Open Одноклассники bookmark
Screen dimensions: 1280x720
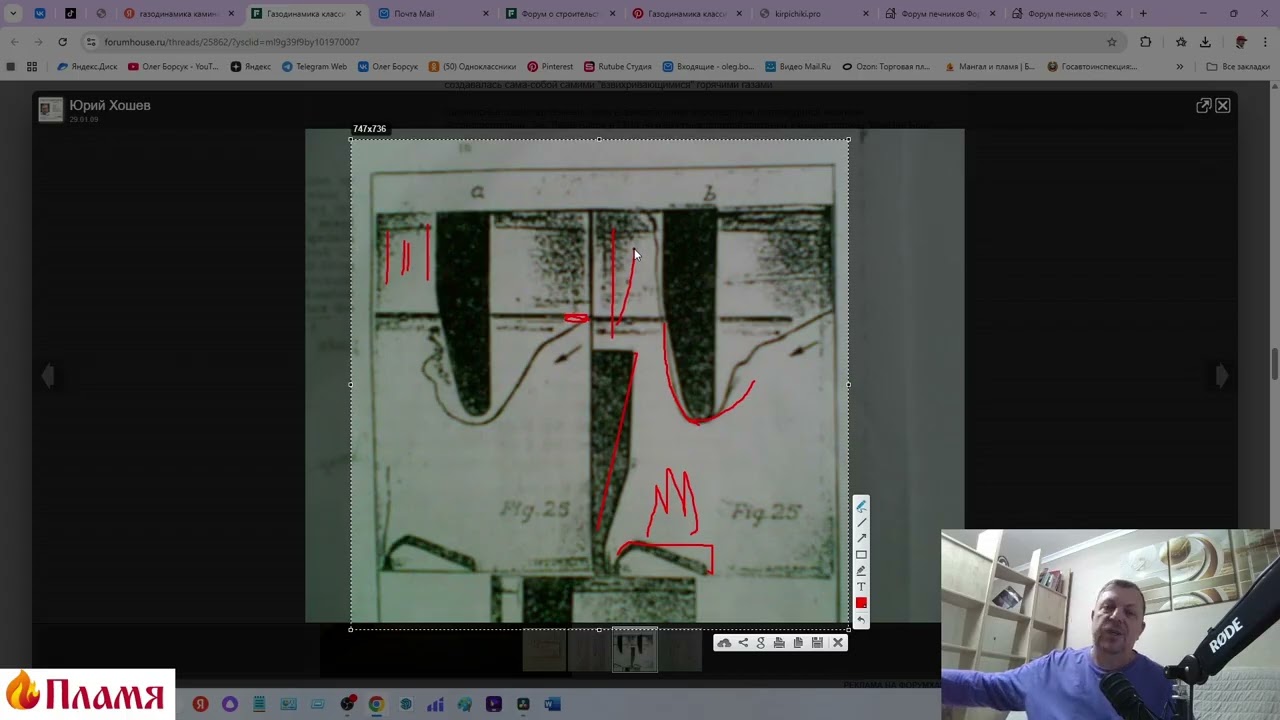pyautogui.click(x=472, y=67)
